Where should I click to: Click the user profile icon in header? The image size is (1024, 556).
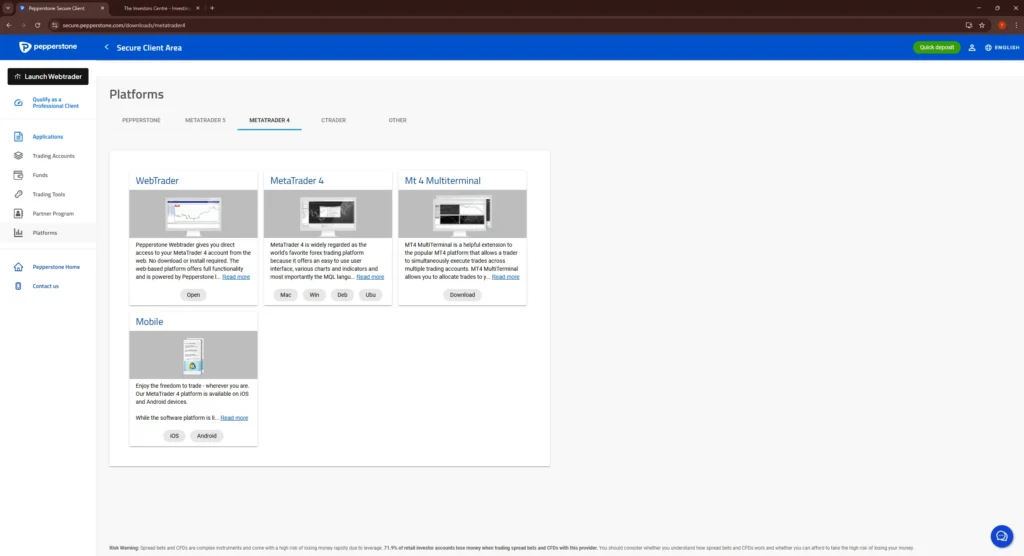[x=971, y=47]
